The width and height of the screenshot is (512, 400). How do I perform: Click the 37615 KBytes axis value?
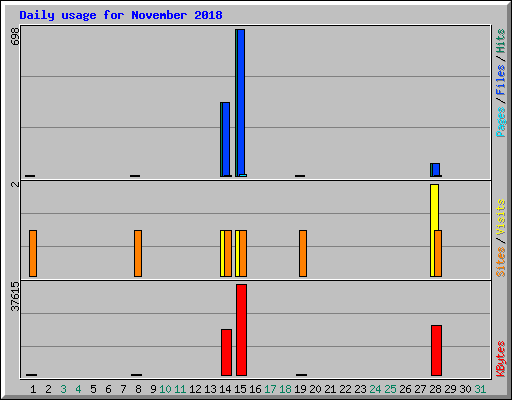tap(15, 296)
